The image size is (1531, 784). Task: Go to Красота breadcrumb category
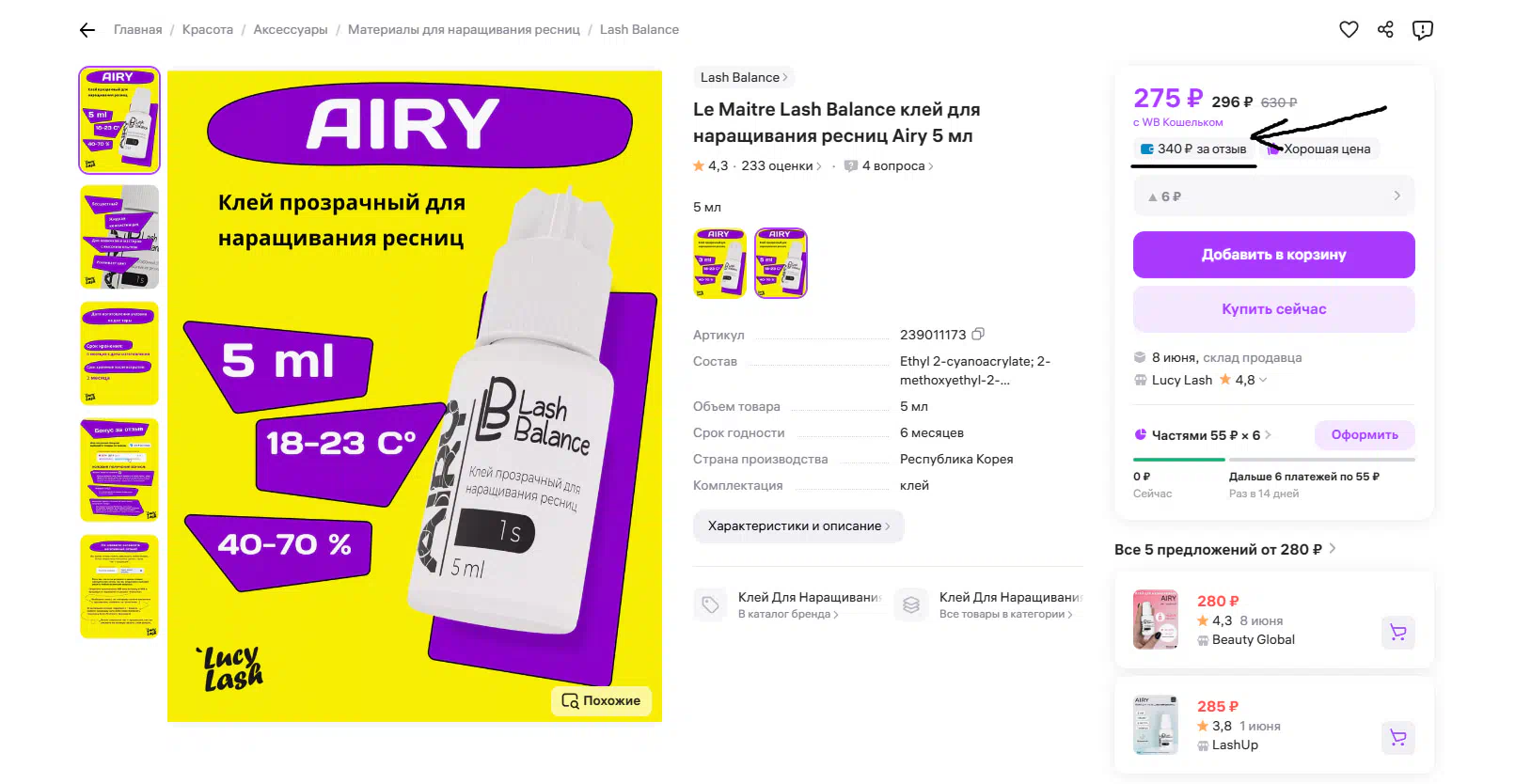[208, 30]
